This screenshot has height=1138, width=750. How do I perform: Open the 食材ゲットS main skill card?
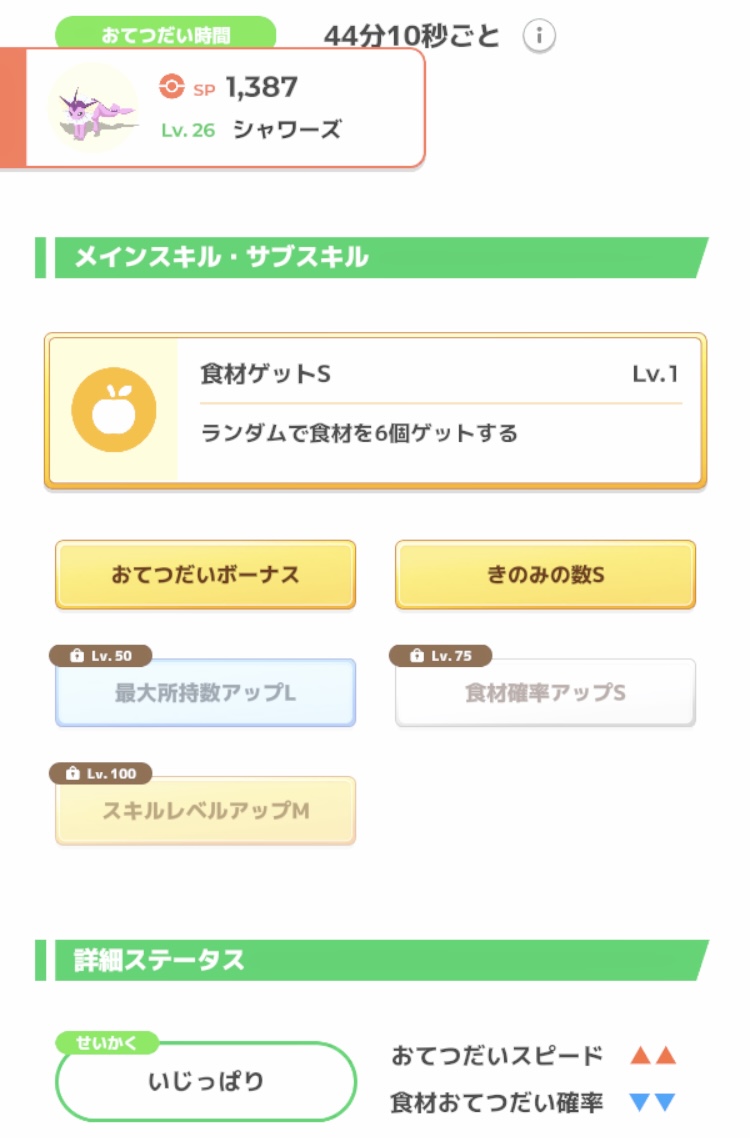pos(440,410)
